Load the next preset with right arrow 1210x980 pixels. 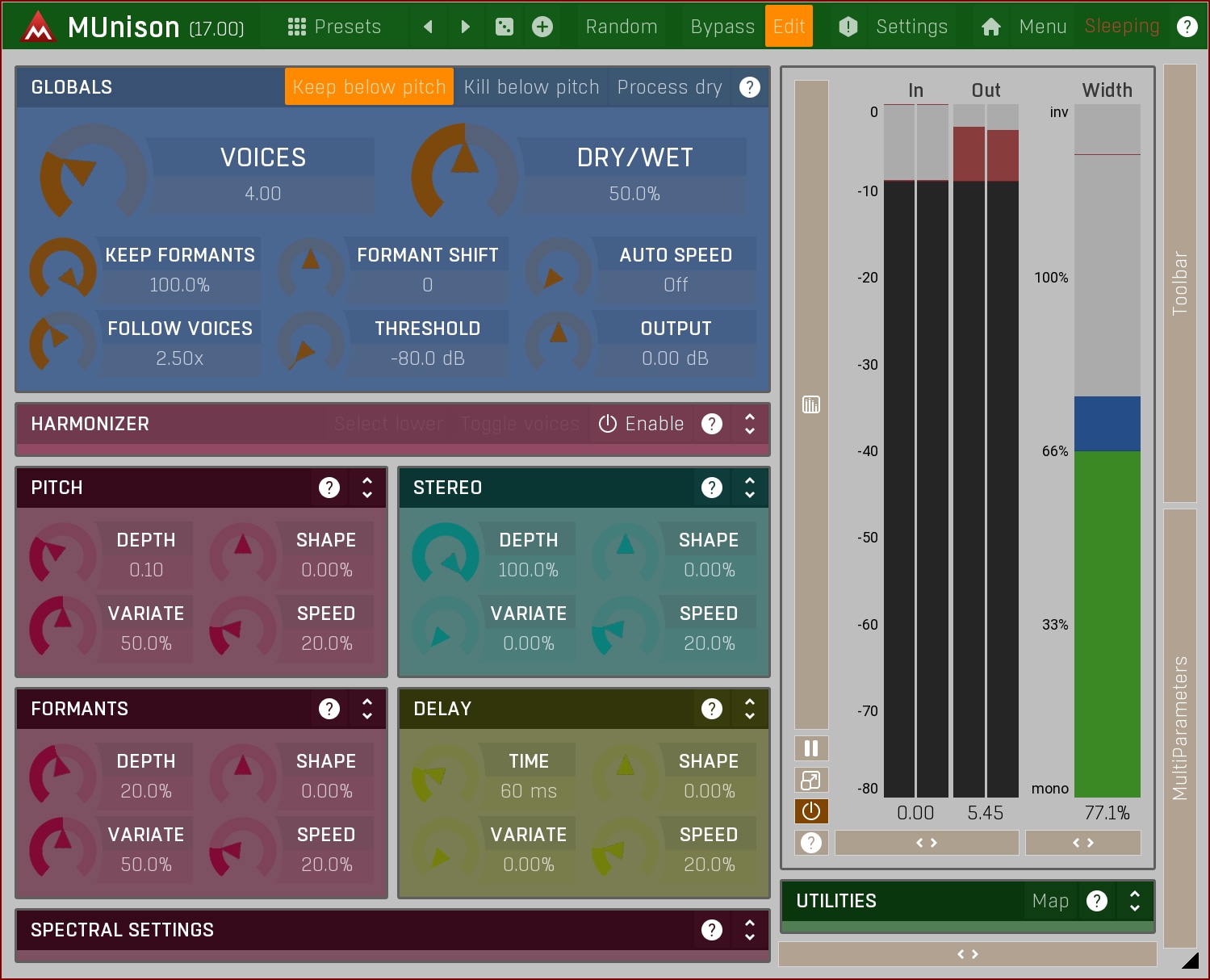click(465, 27)
